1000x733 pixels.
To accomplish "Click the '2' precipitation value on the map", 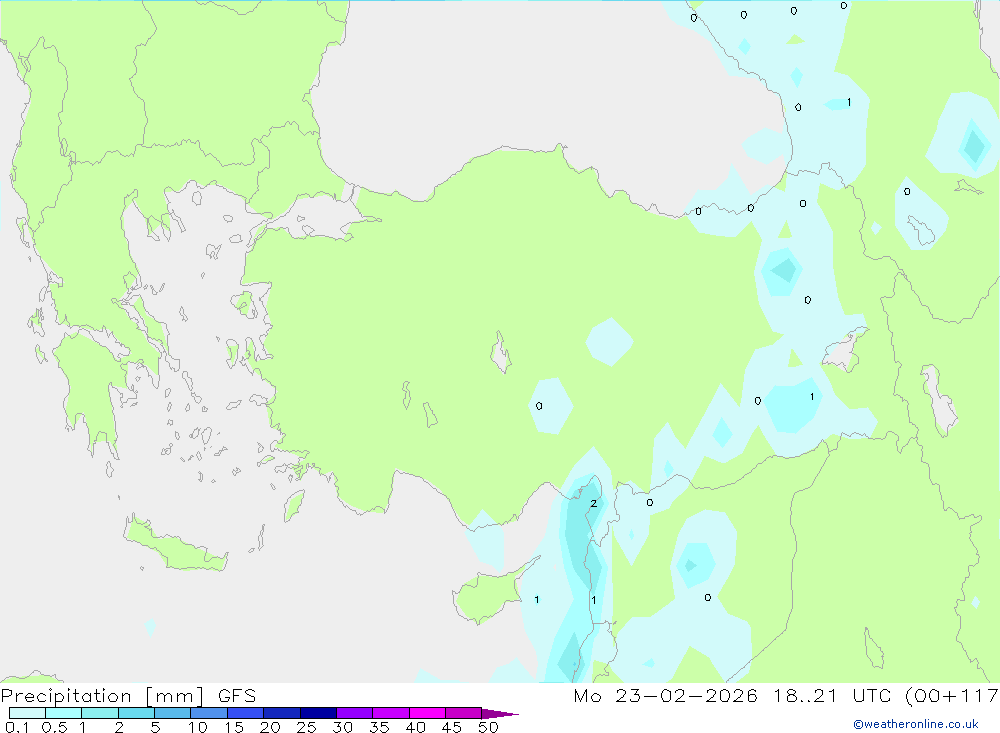I will 594,503.
